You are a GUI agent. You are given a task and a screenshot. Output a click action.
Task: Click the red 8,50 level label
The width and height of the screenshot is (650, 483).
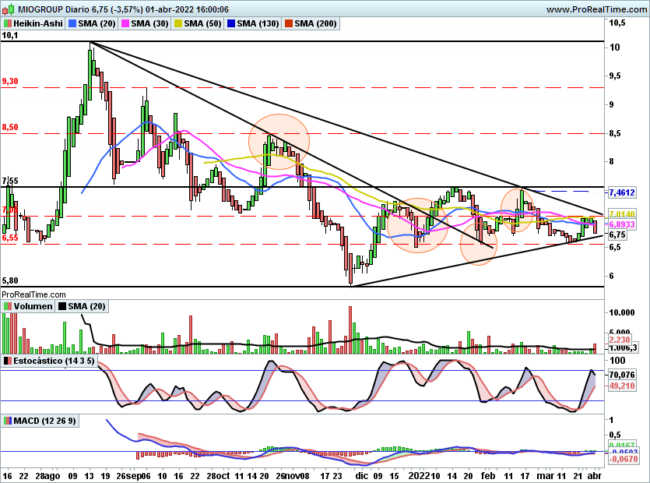(x=11, y=127)
